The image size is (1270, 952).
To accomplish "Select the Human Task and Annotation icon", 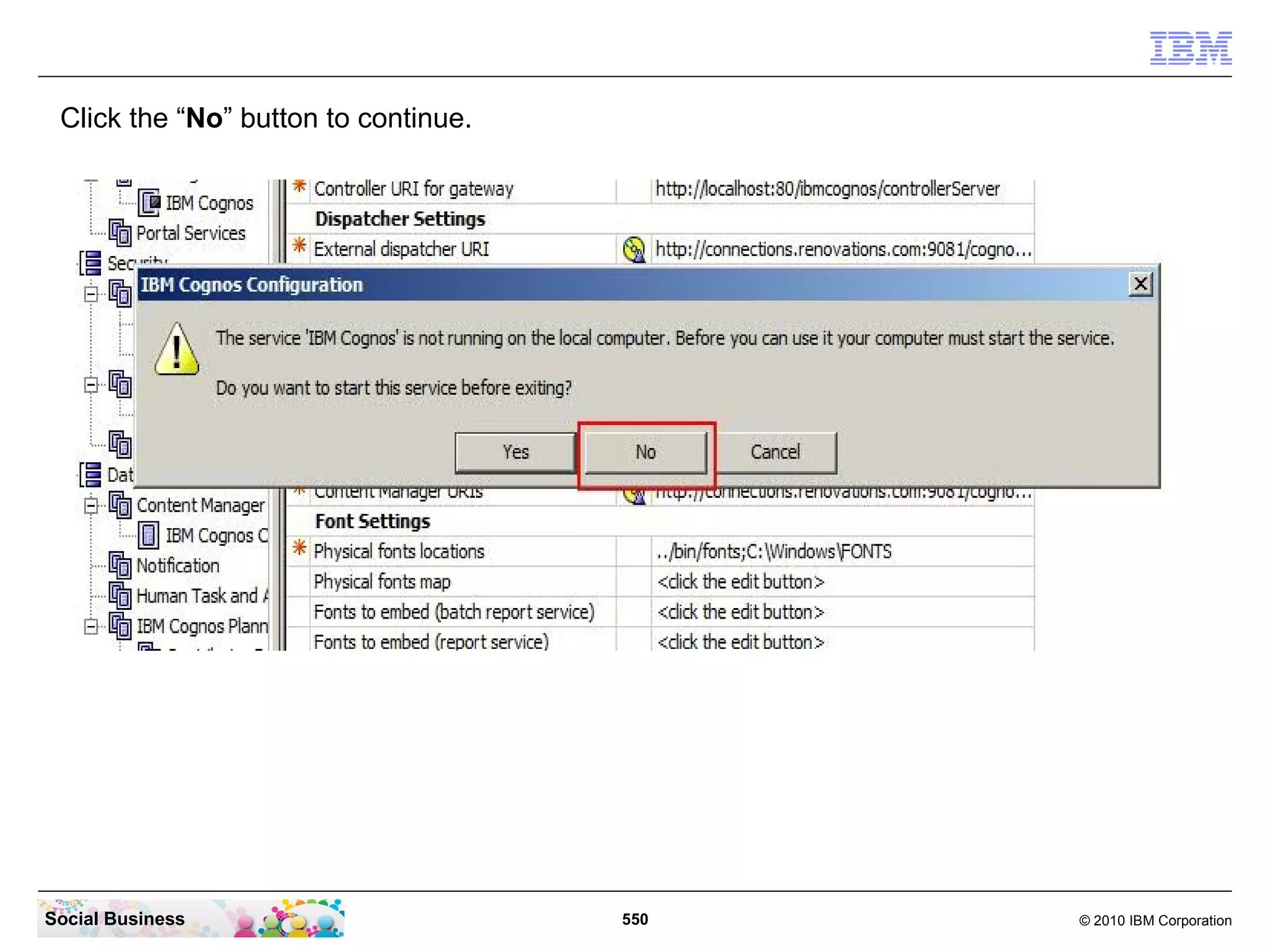I will 120,596.
